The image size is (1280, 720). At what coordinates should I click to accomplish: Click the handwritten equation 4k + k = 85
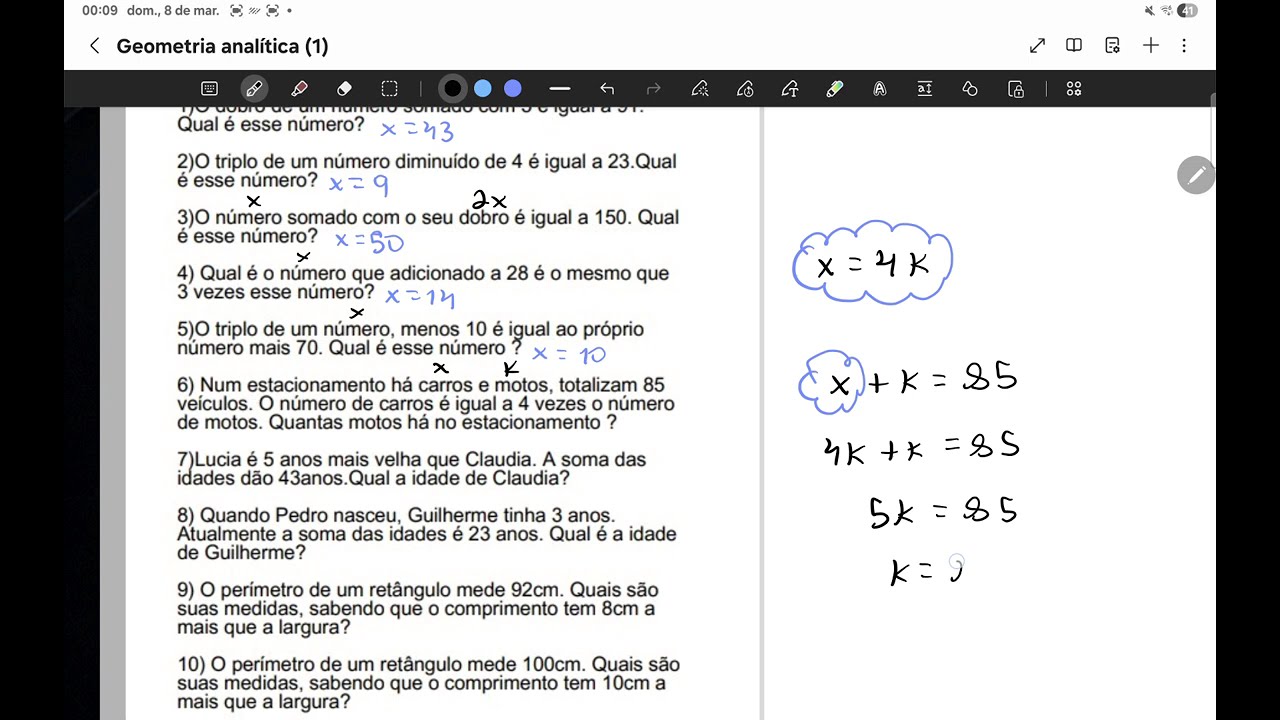click(921, 447)
